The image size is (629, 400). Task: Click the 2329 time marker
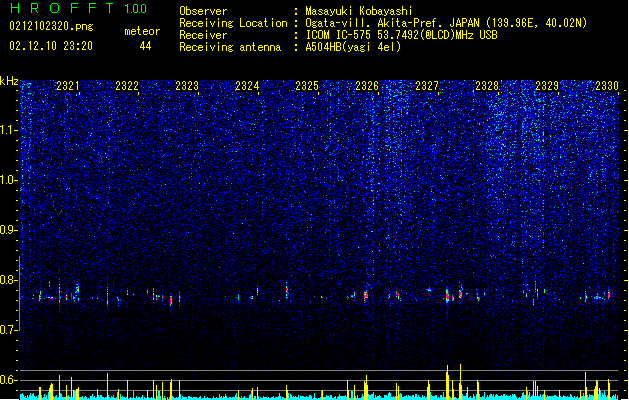tap(547, 85)
